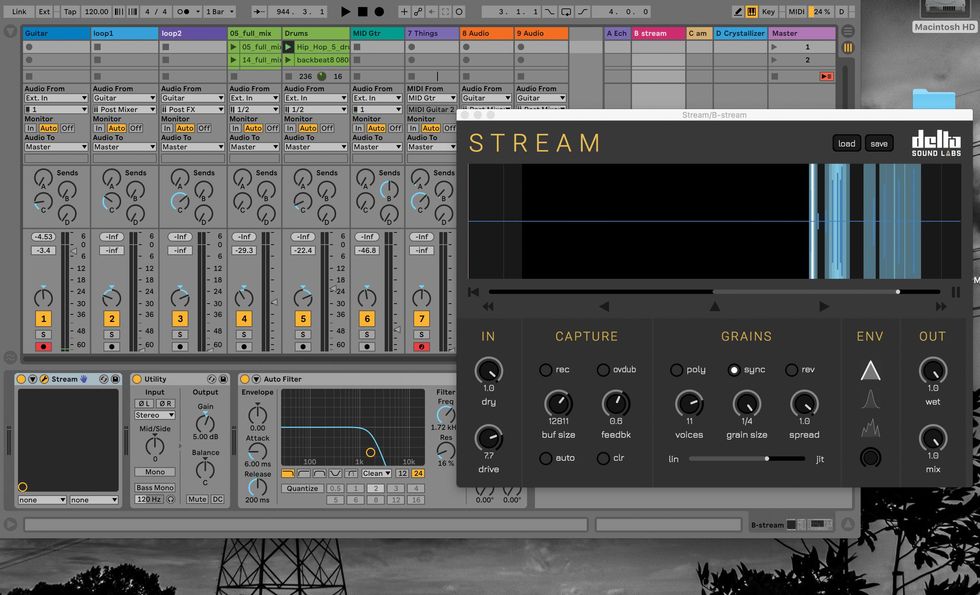The height and width of the screenshot is (595, 980).
Task: Launch Master scene 1
Action: pos(774,47)
